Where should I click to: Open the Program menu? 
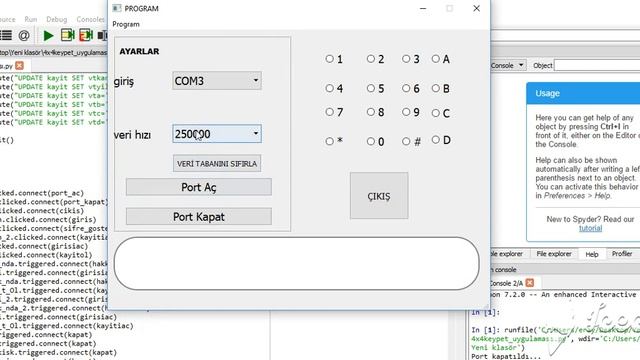(x=126, y=24)
